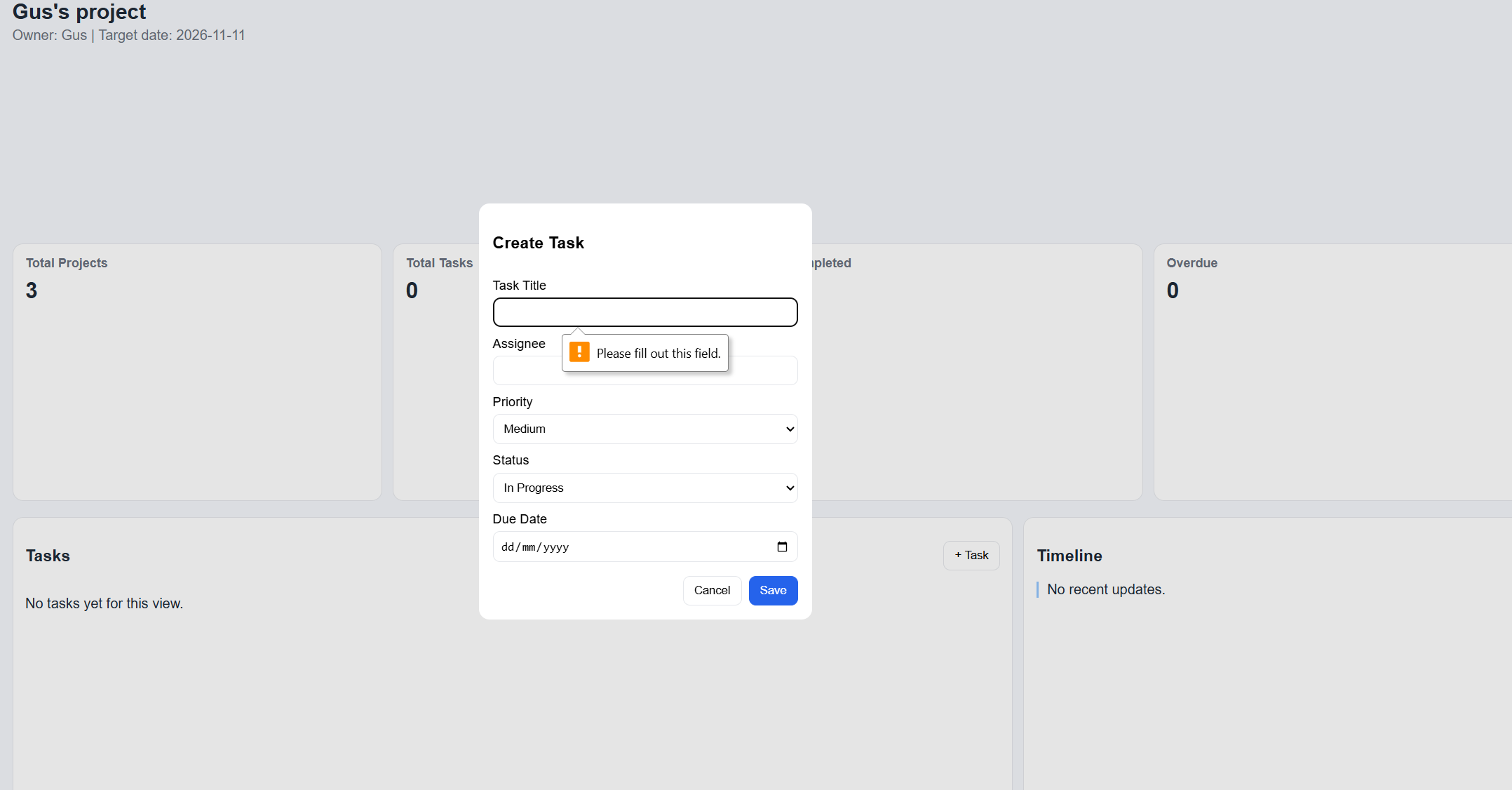Open the Priority dropdown set to Medium
Image resolution: width=1512 pixels, height=790 pixels.
point(645,429)
